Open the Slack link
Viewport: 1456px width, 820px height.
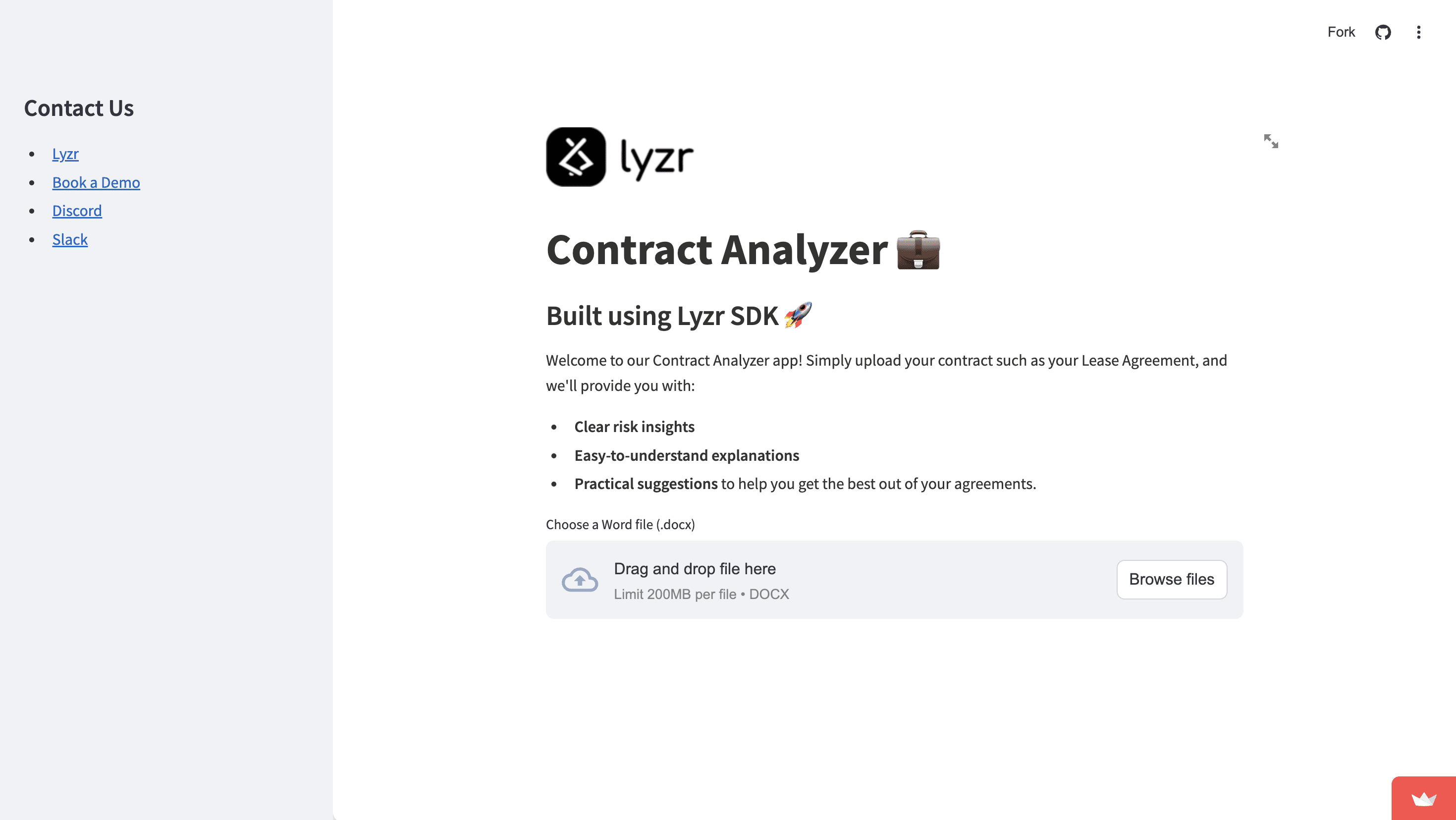click(70, 240)
